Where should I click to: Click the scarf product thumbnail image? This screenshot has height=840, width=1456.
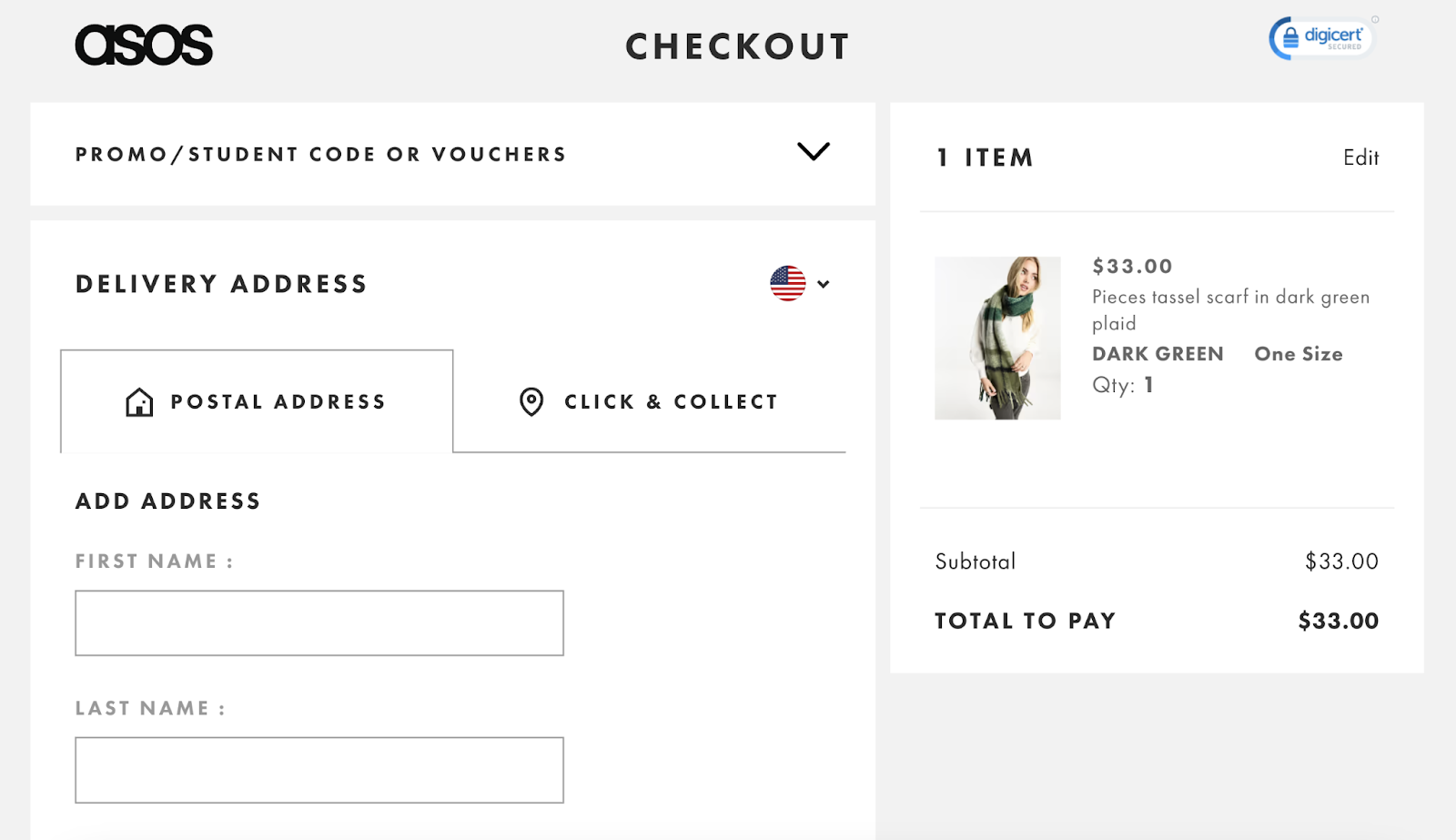997,338
